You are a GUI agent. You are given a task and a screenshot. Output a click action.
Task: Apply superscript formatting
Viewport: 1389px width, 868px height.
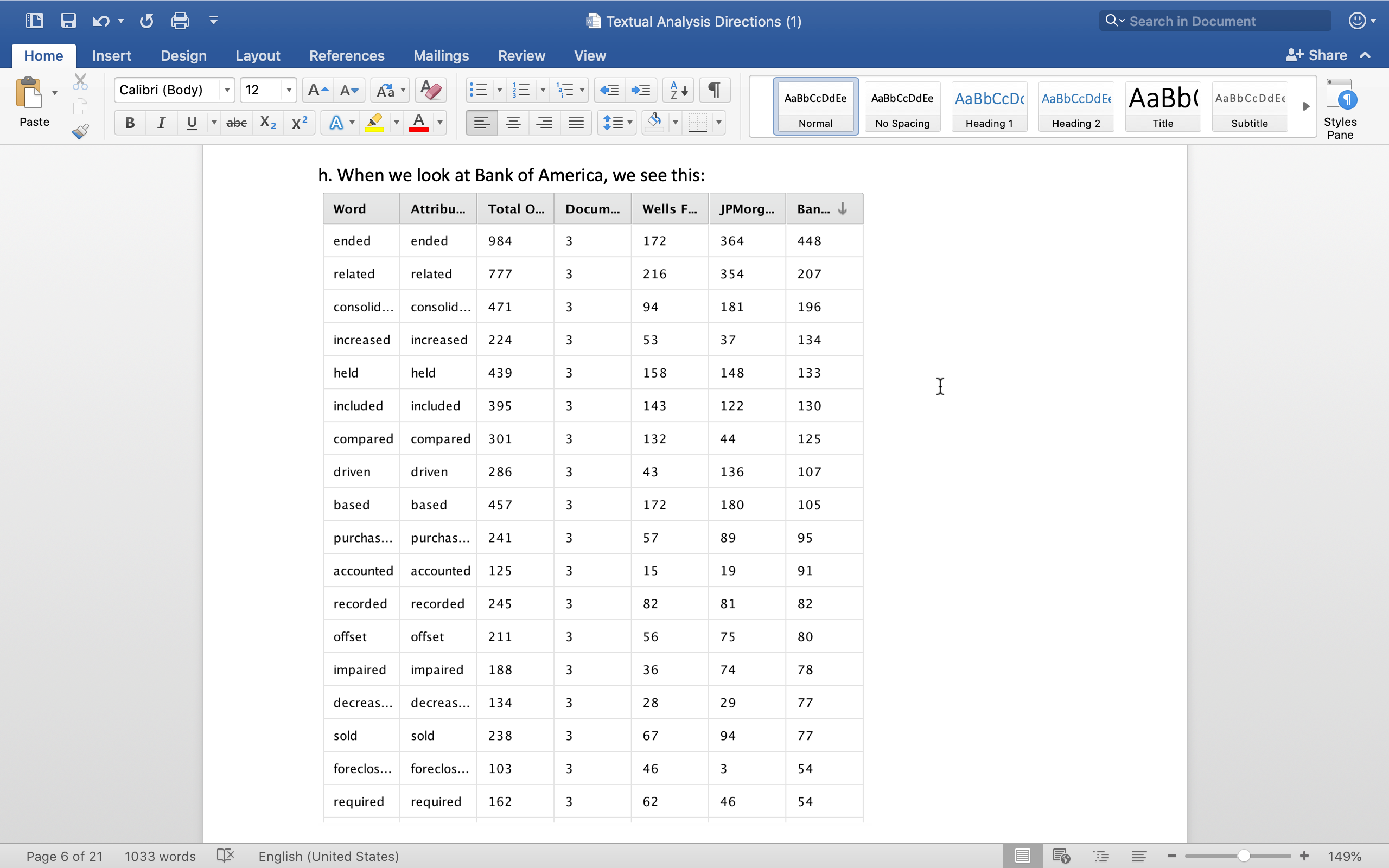point(298,122)
